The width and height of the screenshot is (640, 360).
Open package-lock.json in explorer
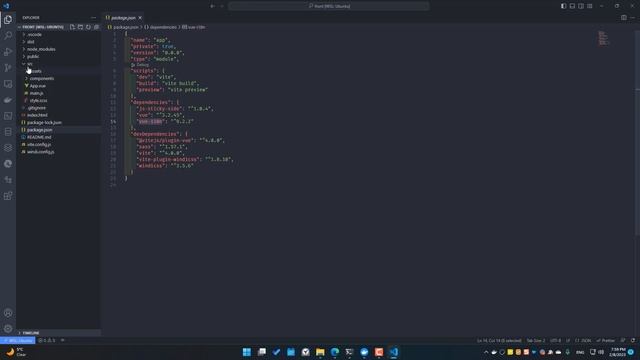[59, 122]
